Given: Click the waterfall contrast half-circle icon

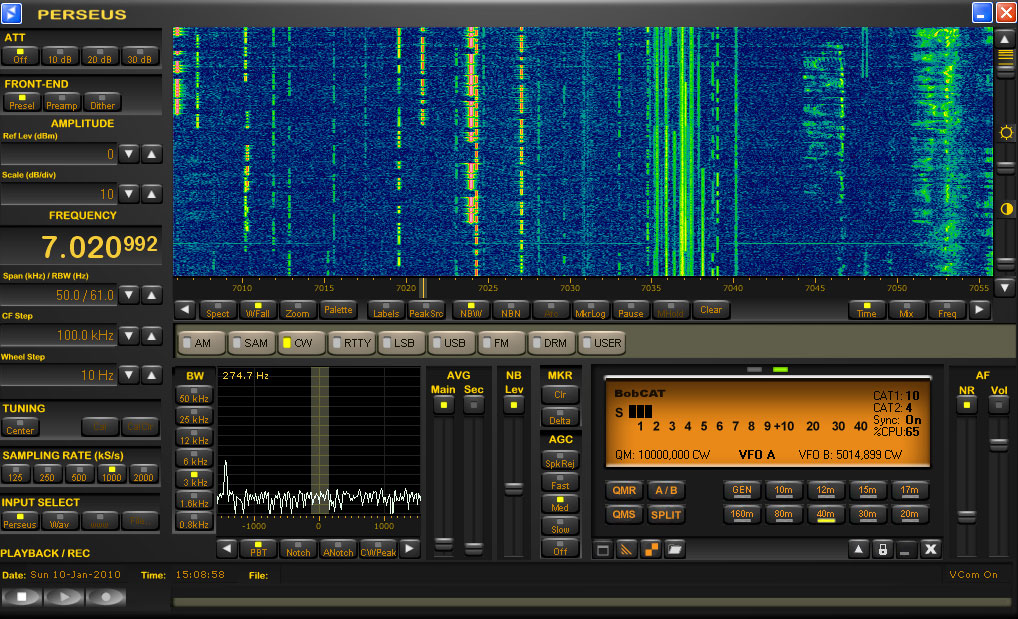Looking at the screenshot, I should pos(1006,209).
